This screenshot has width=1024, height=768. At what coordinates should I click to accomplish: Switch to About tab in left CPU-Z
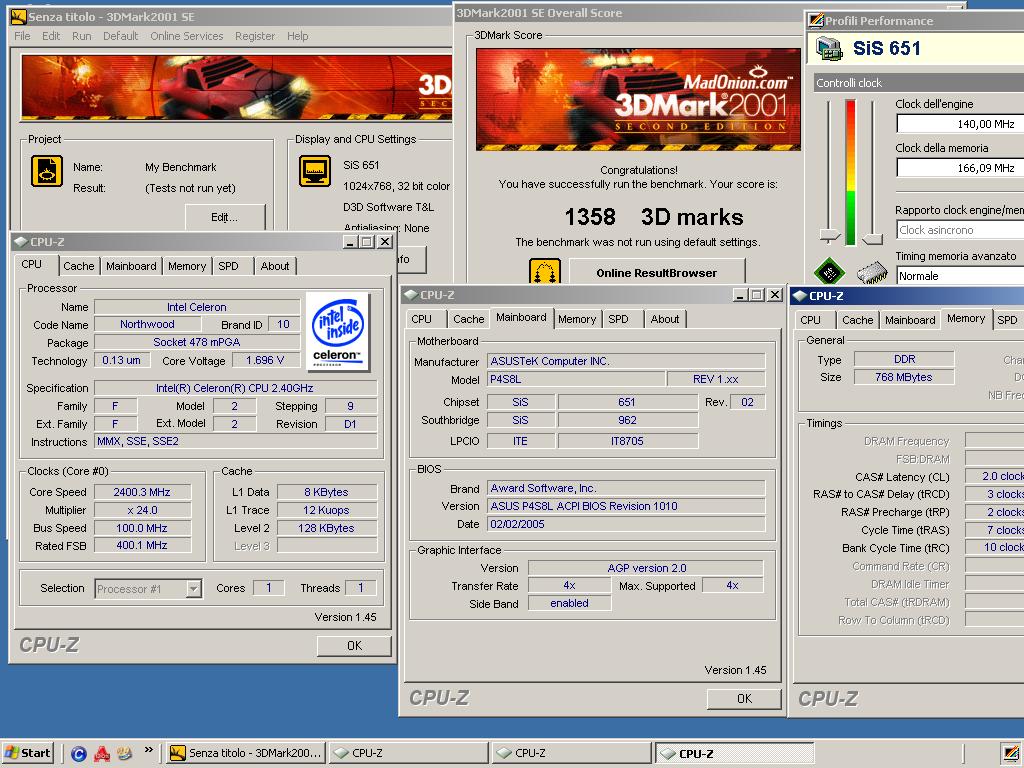(x=275, y=266)
